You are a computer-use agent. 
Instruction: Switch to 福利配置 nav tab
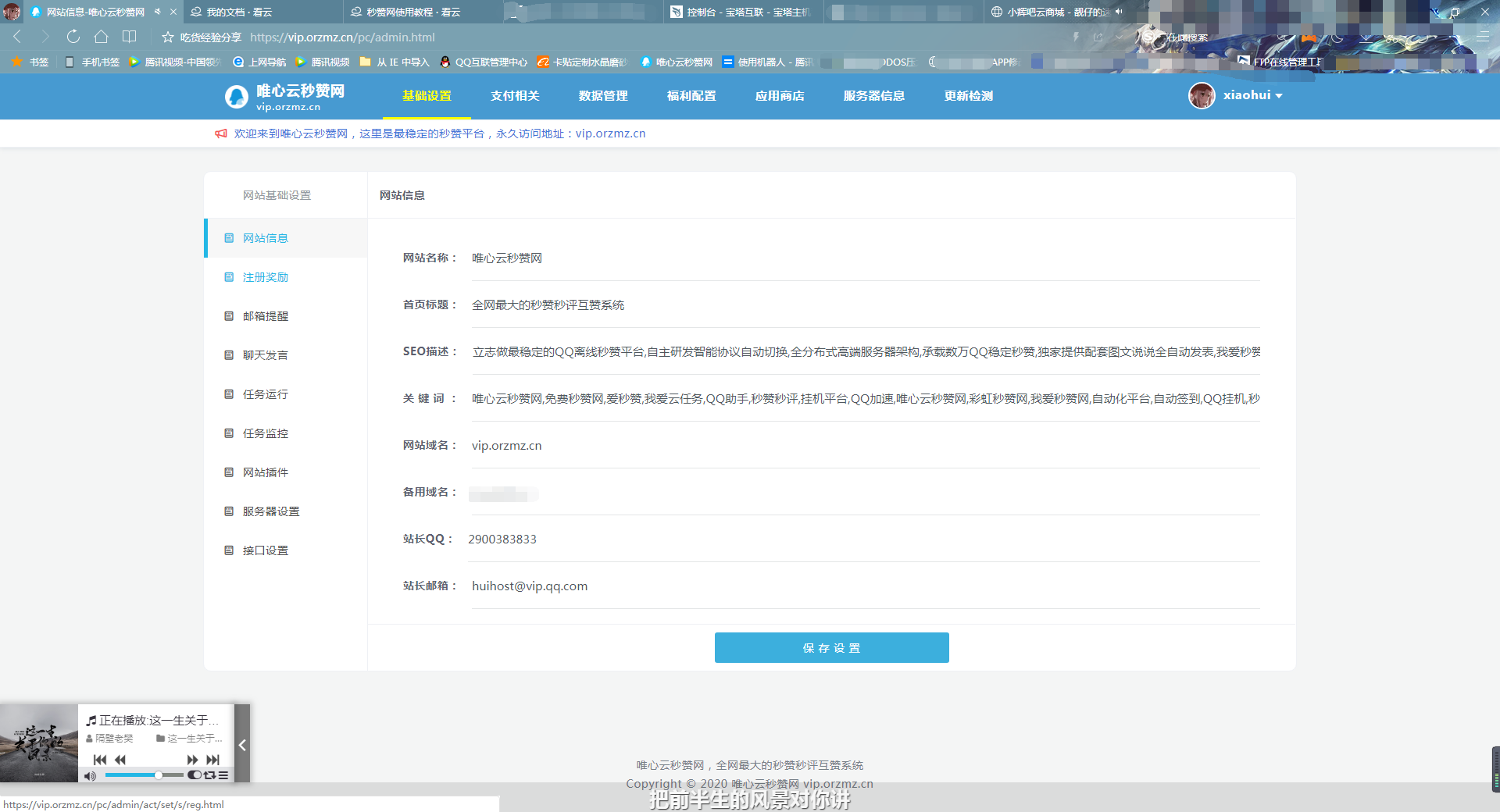[691, 96]
